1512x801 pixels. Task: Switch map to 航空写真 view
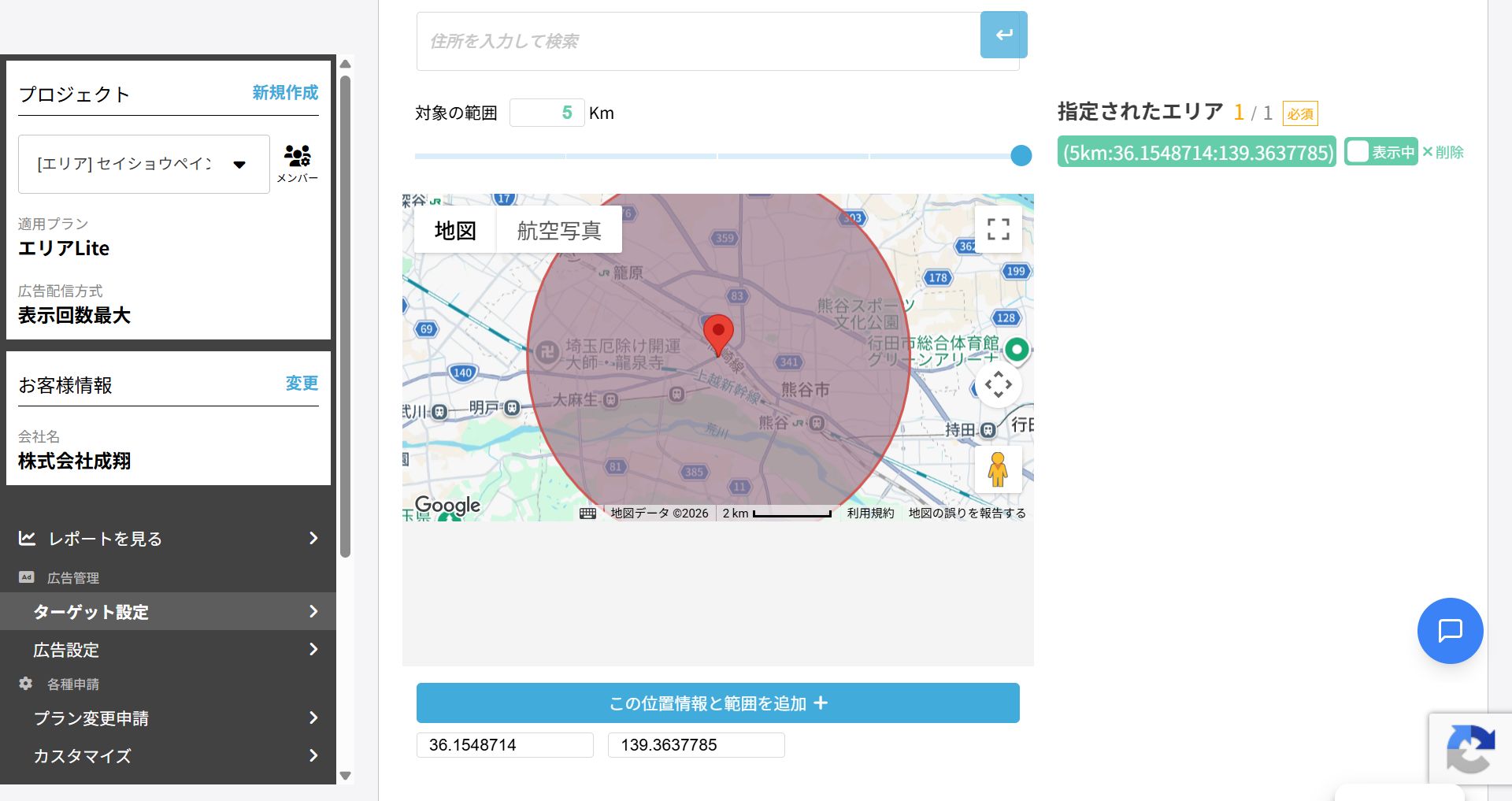click(559, 230)
